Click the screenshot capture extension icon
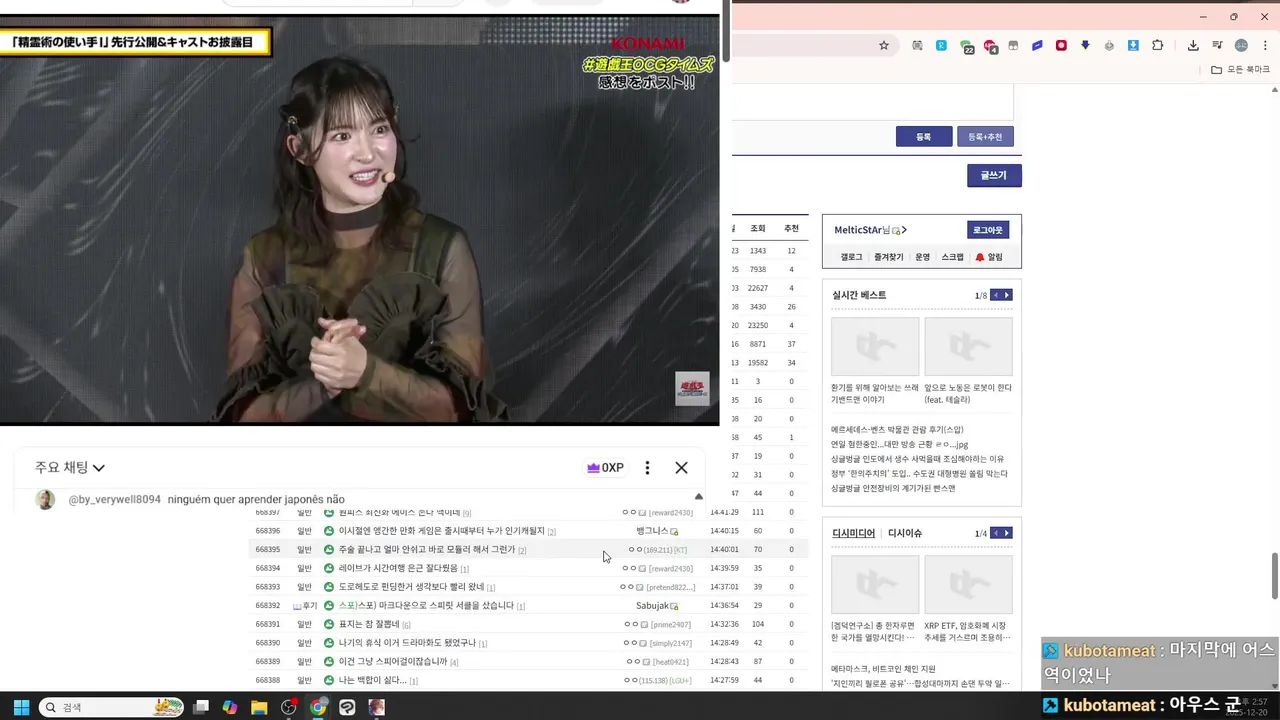 [x=917, y=45]
